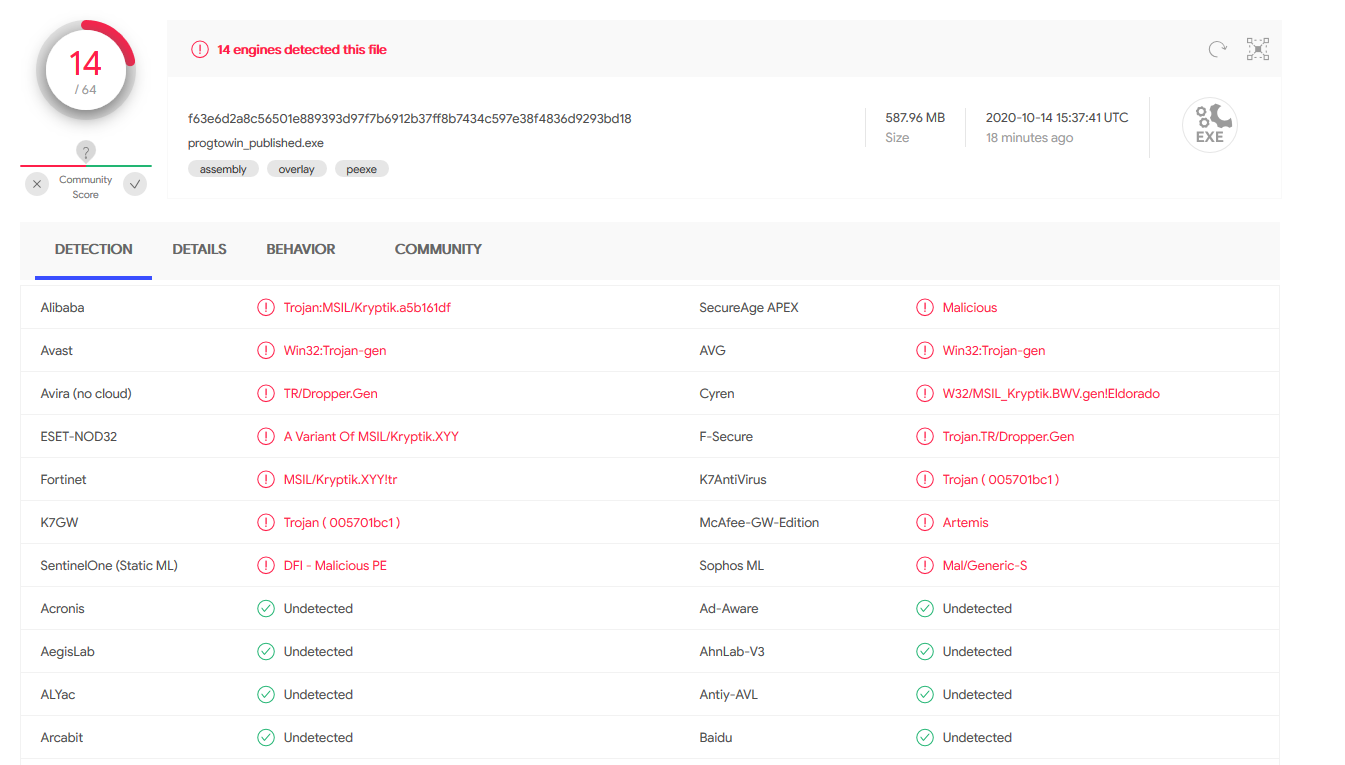Click the Fortinet detection warning icon
1345x765 pixels.
point(266,480)
